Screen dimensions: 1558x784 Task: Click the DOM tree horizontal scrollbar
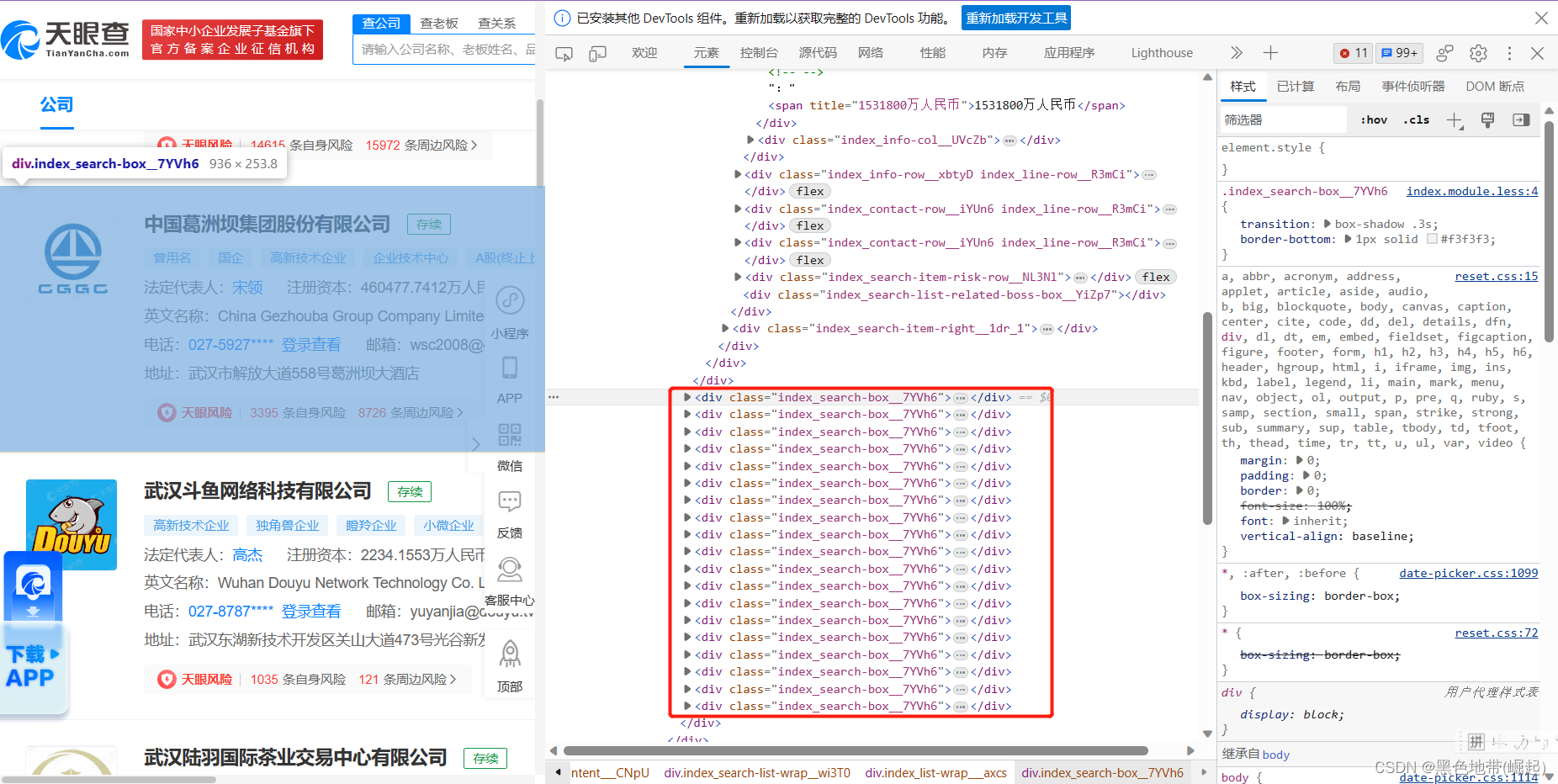point(856,750)
